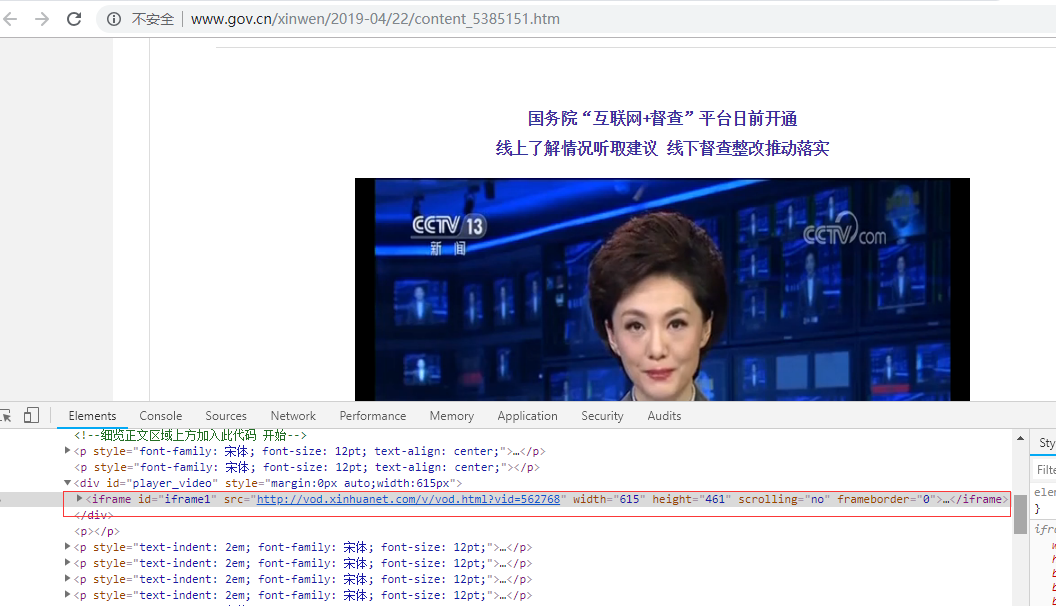Screen dimensions: 1056x606
Task: Activate the inspect element picker icon
Action: [x=5, y=416]
